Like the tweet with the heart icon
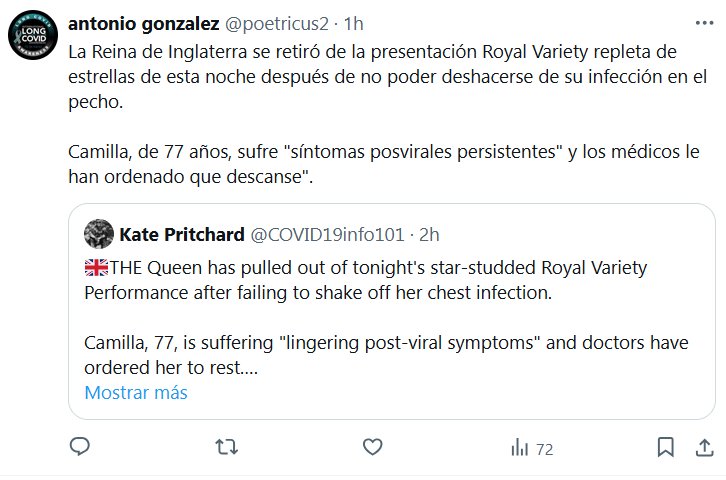Viewport: 726px width, 480px height. click(x=372, y=448)
